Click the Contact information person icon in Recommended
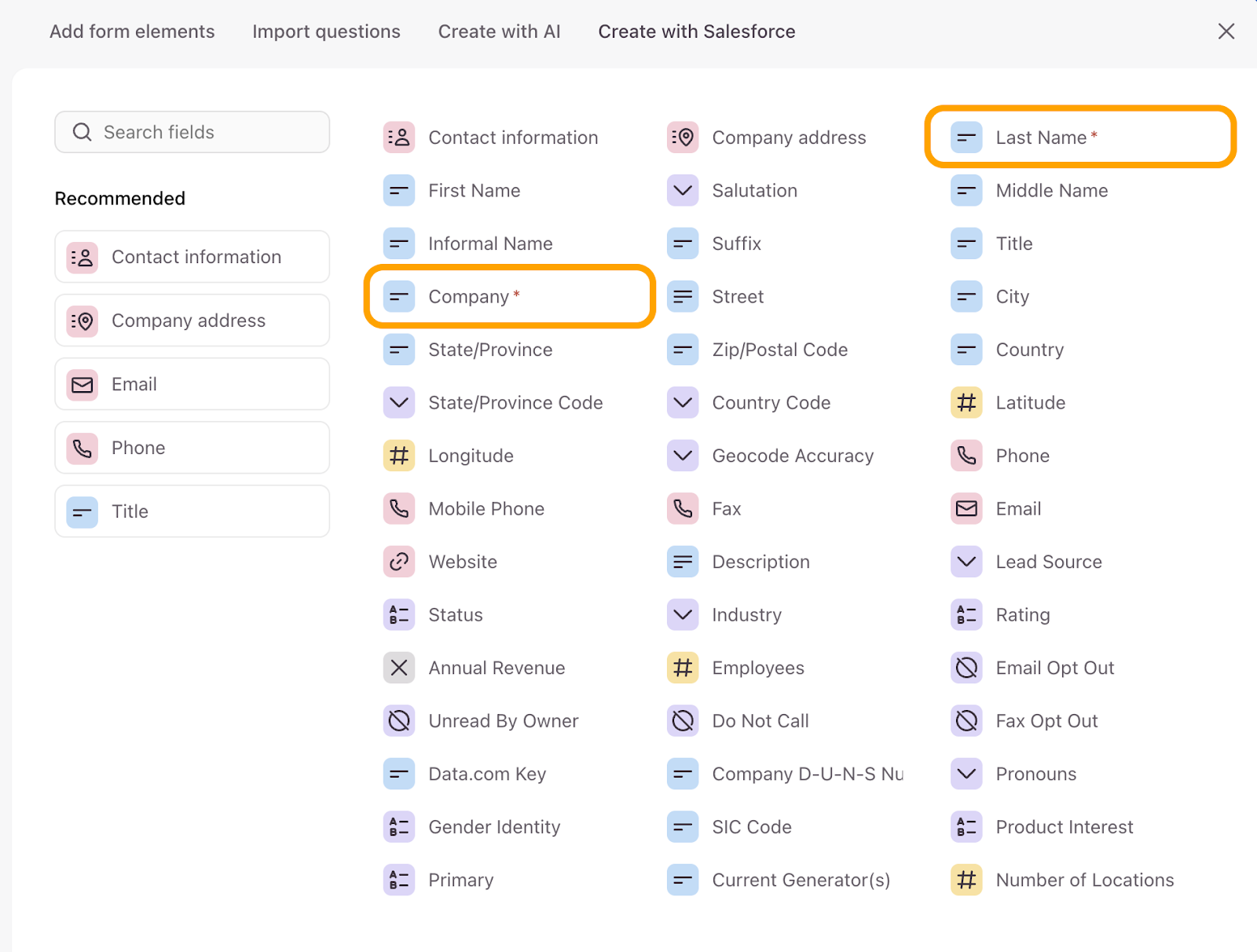The width and height of the screenshot is (1257, 952). [x=82, y=258]
